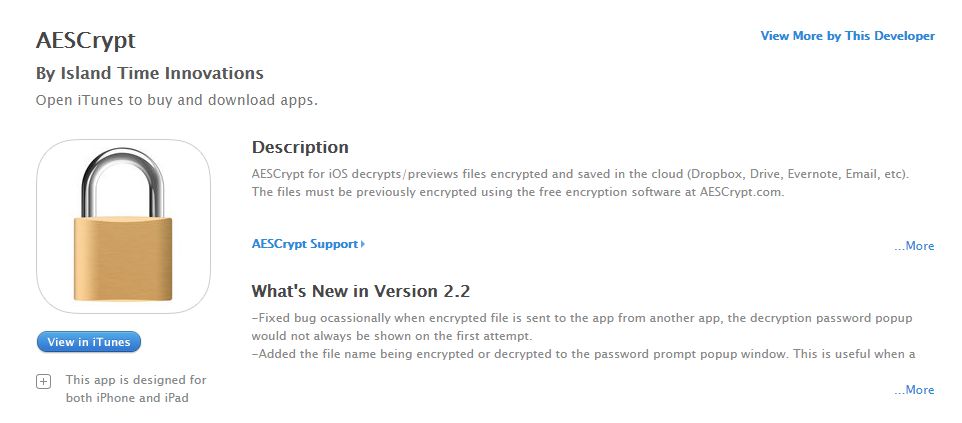The width and height of the screenshot is (962, 423).
Task: Click the Description section heading
Action: [x=300, y=147]
